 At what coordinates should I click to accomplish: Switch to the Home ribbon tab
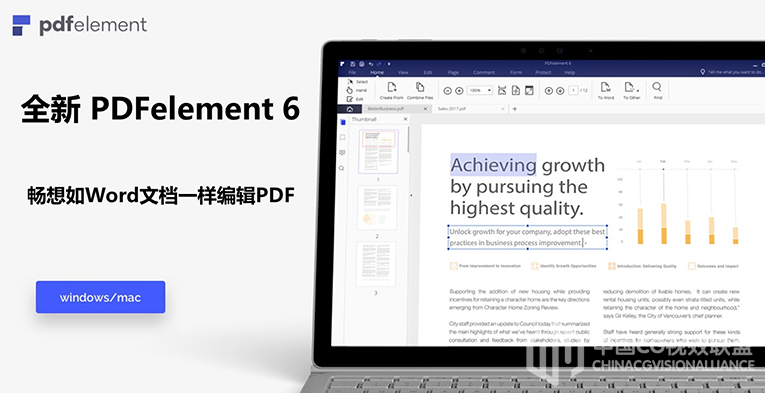pyautogui.click(x=377, y=72)
